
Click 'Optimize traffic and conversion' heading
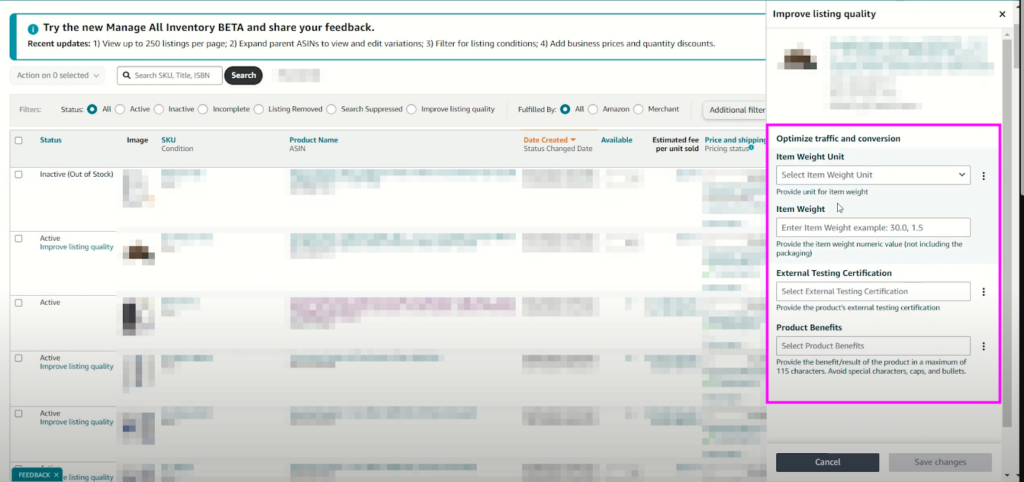tap(839, 138)
